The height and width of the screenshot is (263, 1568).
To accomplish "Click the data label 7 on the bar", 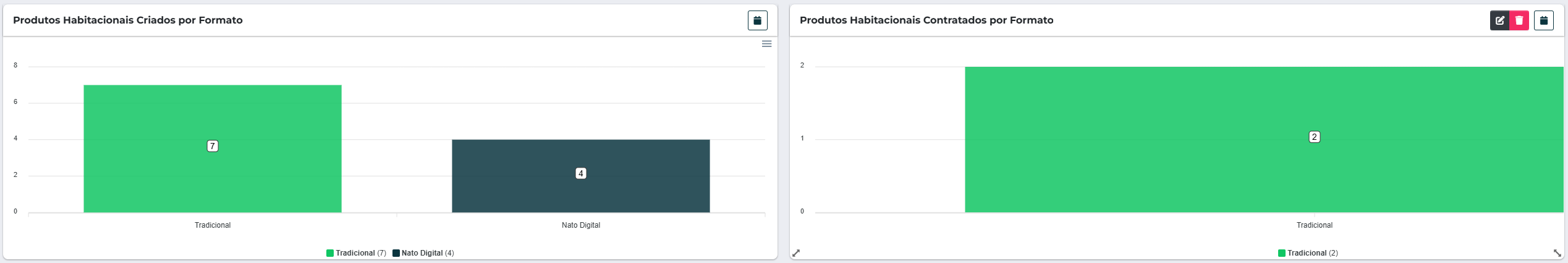I will click(212, 146).
